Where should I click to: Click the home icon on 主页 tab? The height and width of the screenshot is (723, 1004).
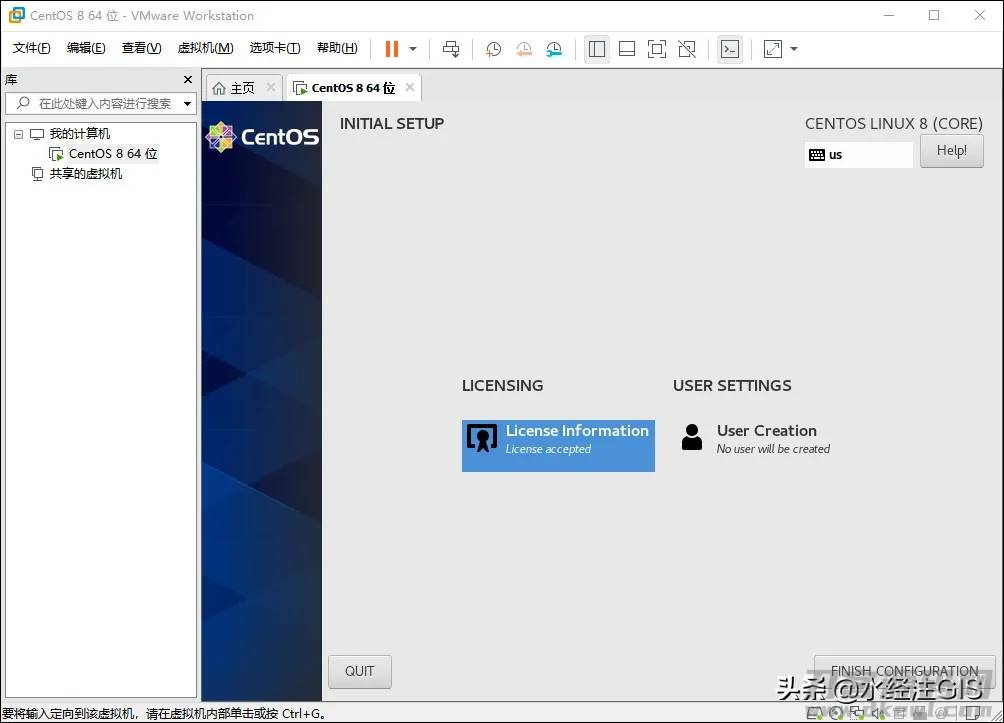click(219, 88)
